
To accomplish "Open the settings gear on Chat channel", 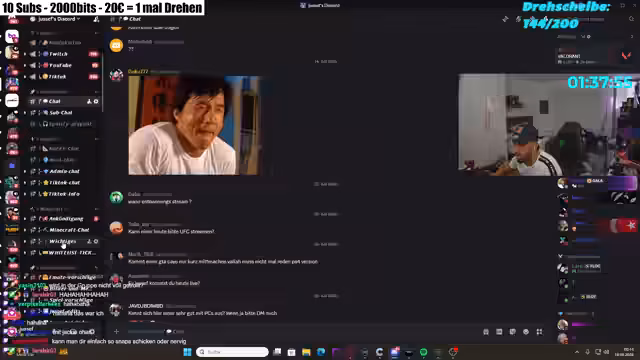I will pos(96,101).
